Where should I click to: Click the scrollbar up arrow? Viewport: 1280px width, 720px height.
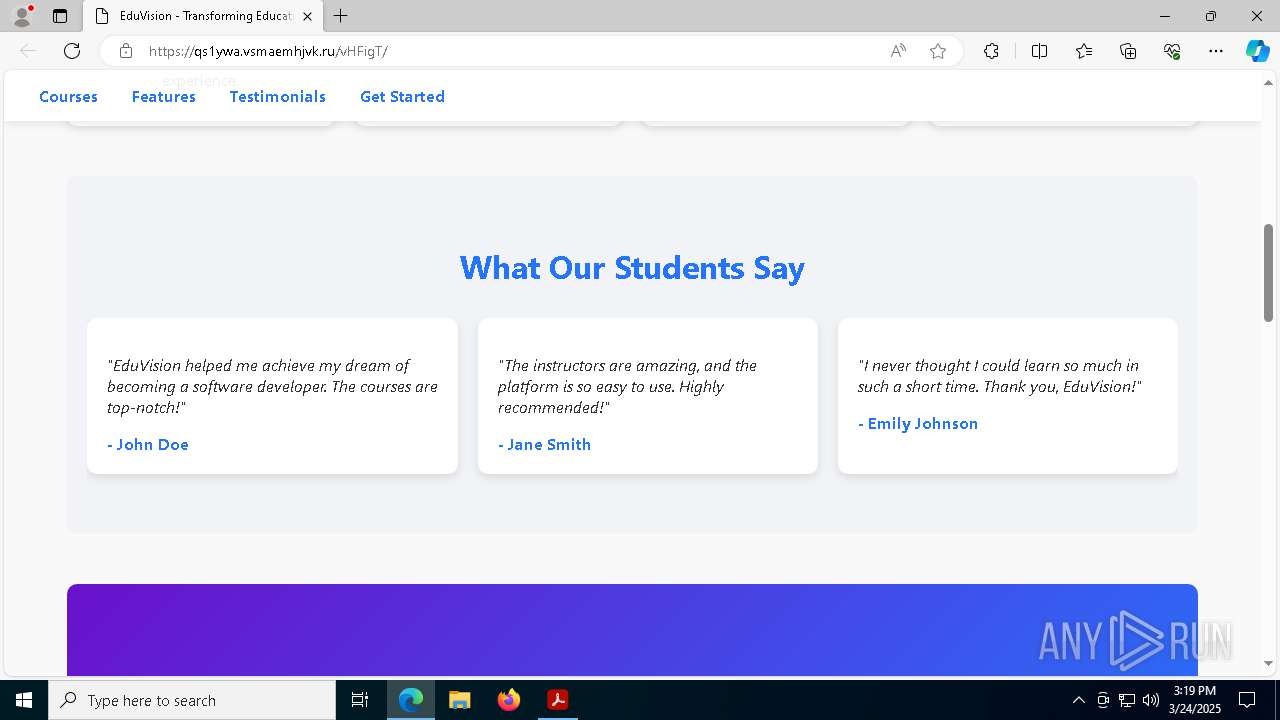[1268, 82]
